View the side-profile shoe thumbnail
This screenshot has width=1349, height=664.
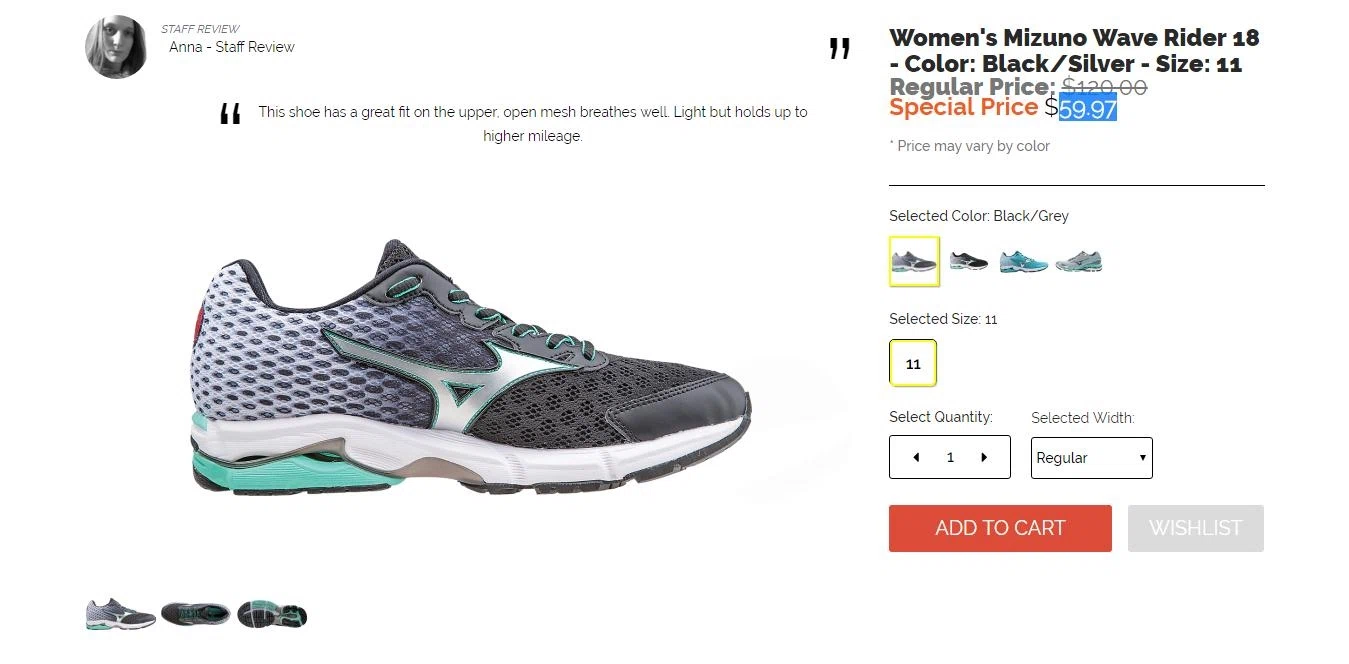121,614
